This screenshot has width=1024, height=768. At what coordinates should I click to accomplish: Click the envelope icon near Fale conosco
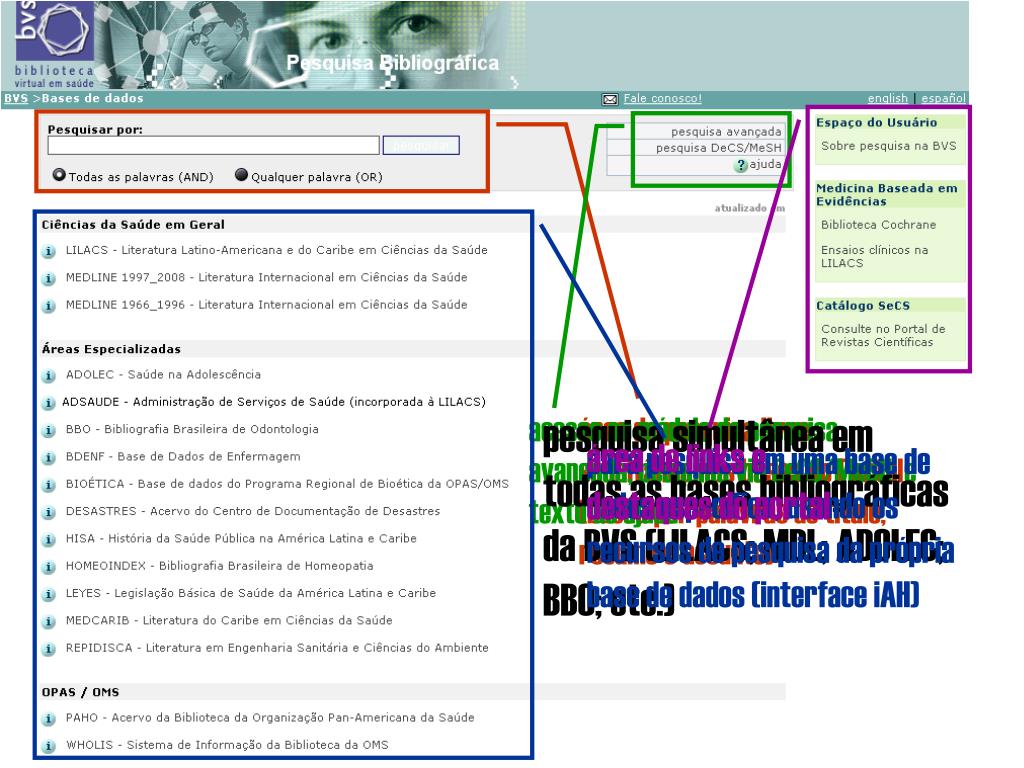click(610, 99)
